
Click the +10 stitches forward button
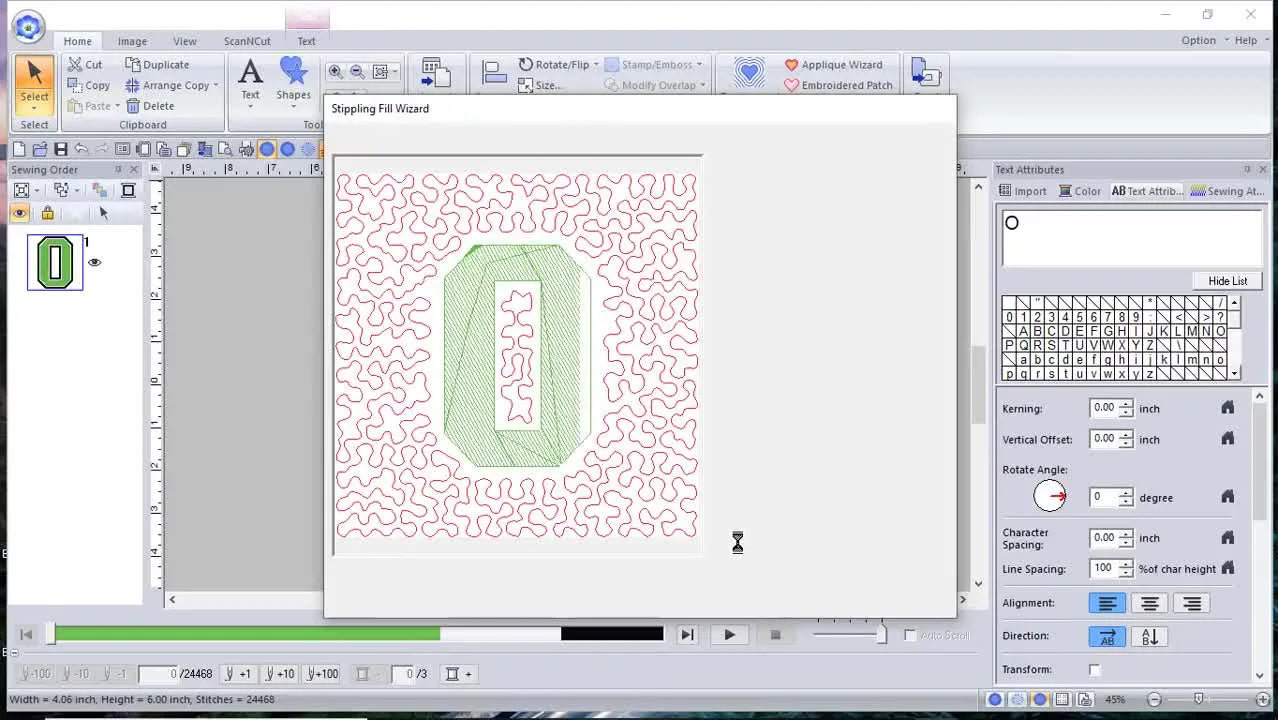pos(280,674)
